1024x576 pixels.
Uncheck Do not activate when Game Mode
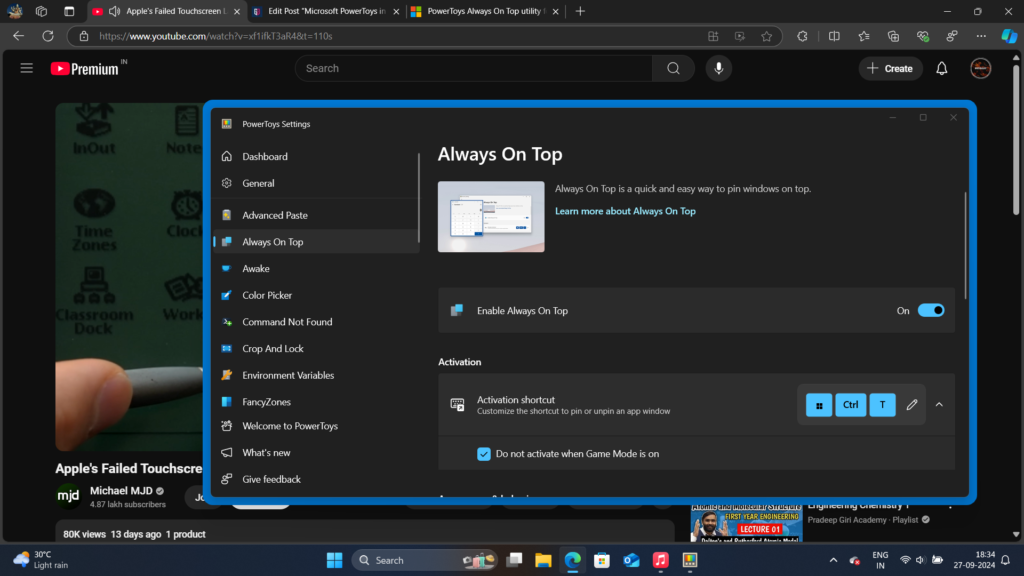pyautogui.click(x=483, y=454)
